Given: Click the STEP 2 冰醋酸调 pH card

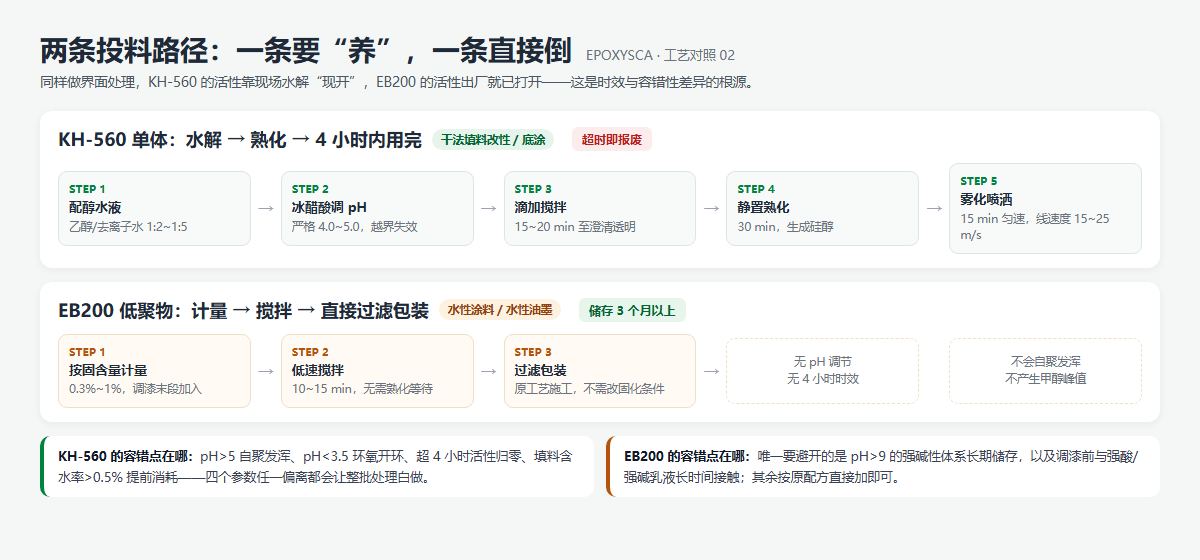Looking at the screenshot, I should click(x=377, y=208).
